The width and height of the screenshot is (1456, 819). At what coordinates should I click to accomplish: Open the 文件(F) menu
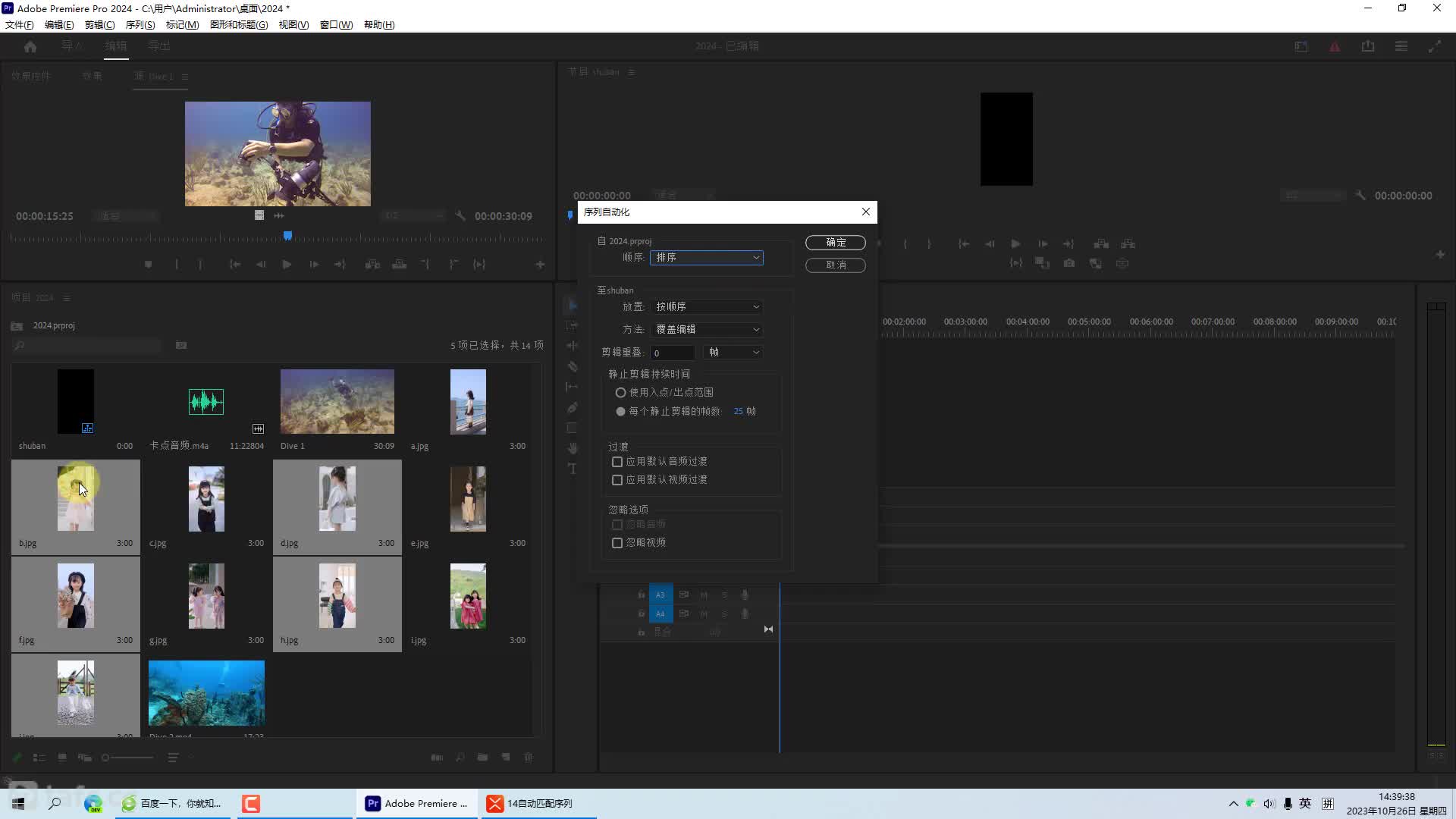click(20, 24)
